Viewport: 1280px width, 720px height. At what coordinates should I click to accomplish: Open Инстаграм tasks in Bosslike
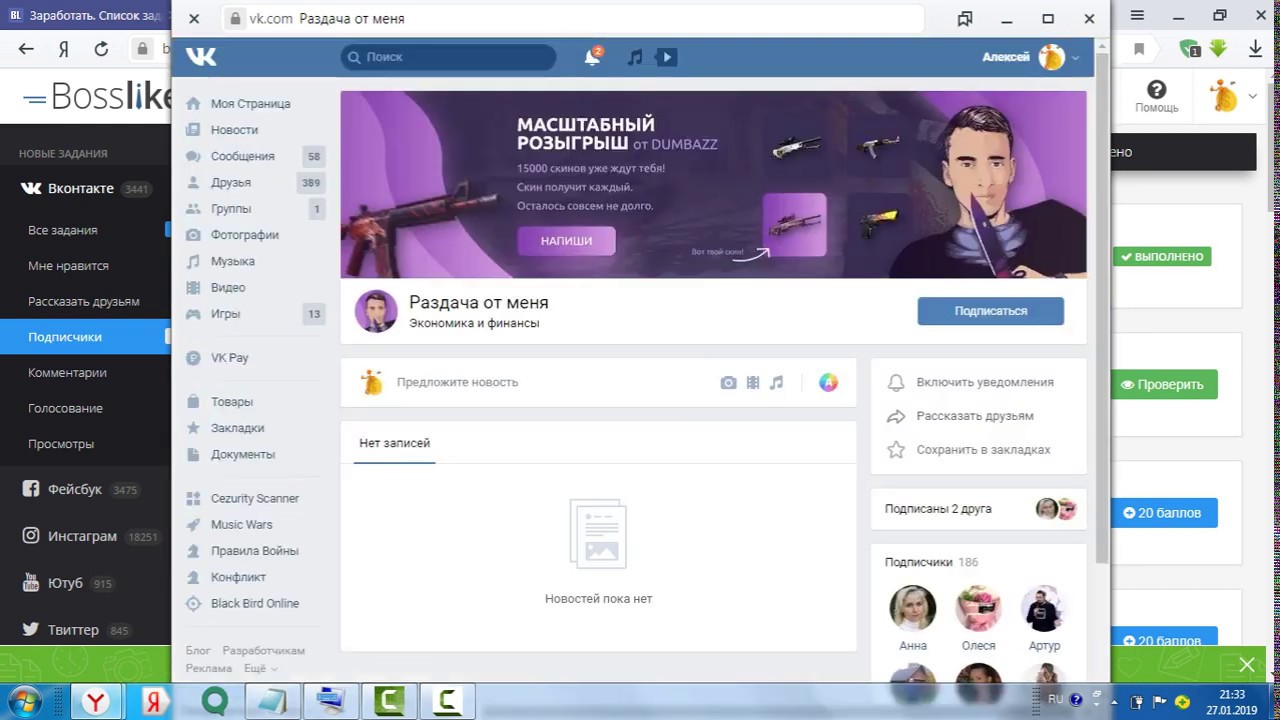(82, 536)
